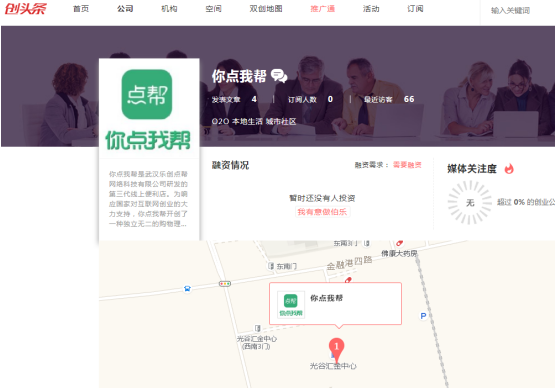Click the 无 circular attention gauge
Viewport: 555px width, 392px height.
[x=470, y=203]
